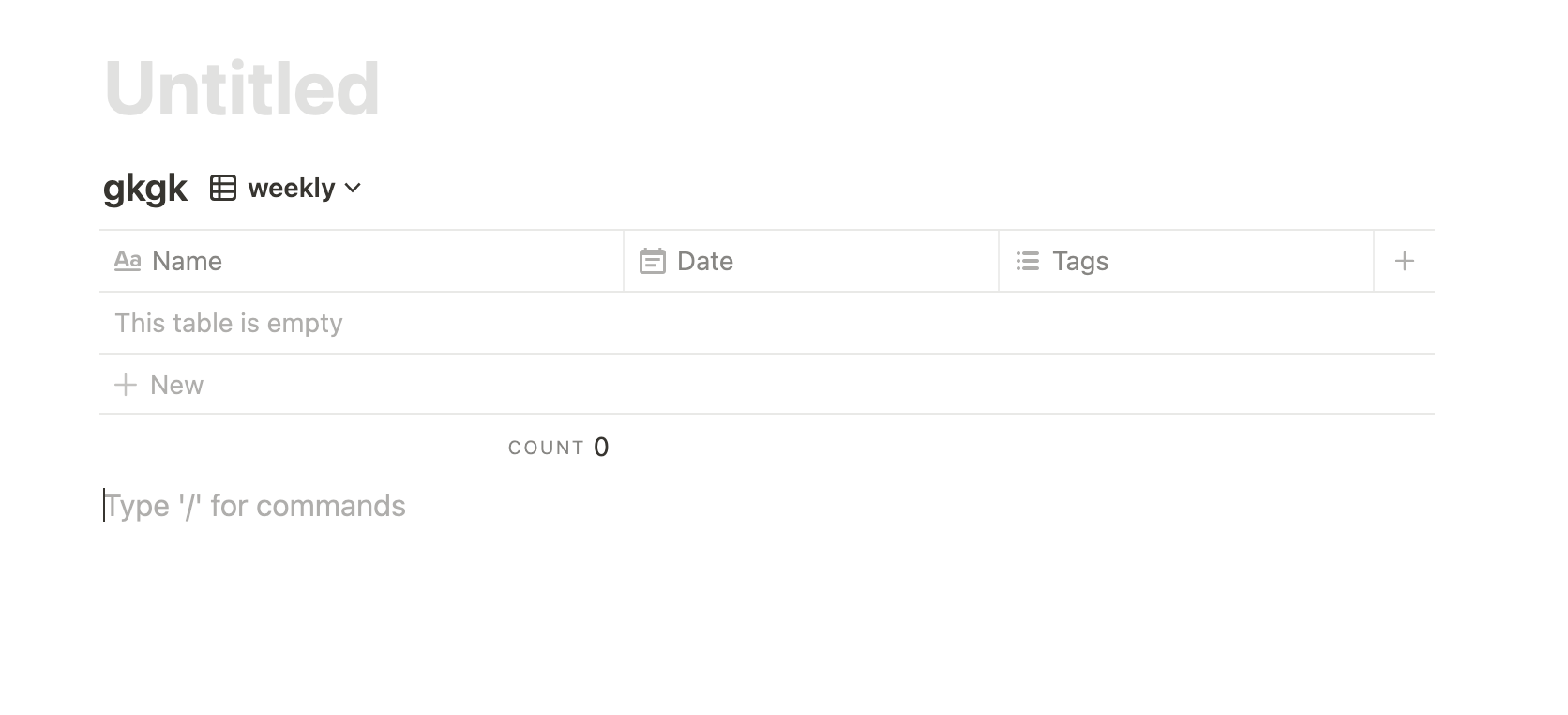The height and width of the screenshot is (715, 1568).
Task: Click the Untitled page title
Action: click(243, 90)
